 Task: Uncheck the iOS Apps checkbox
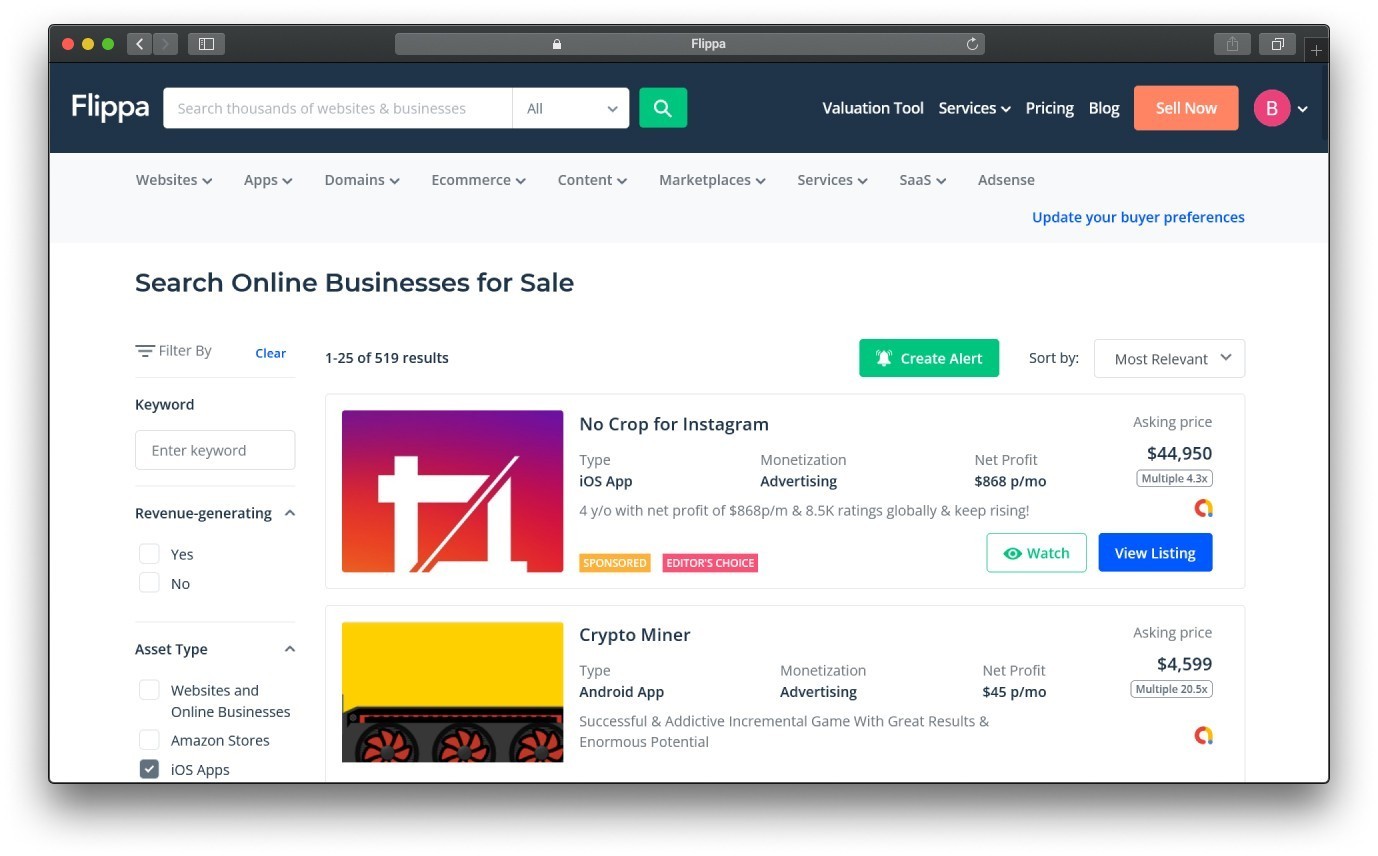pos(149,769)
